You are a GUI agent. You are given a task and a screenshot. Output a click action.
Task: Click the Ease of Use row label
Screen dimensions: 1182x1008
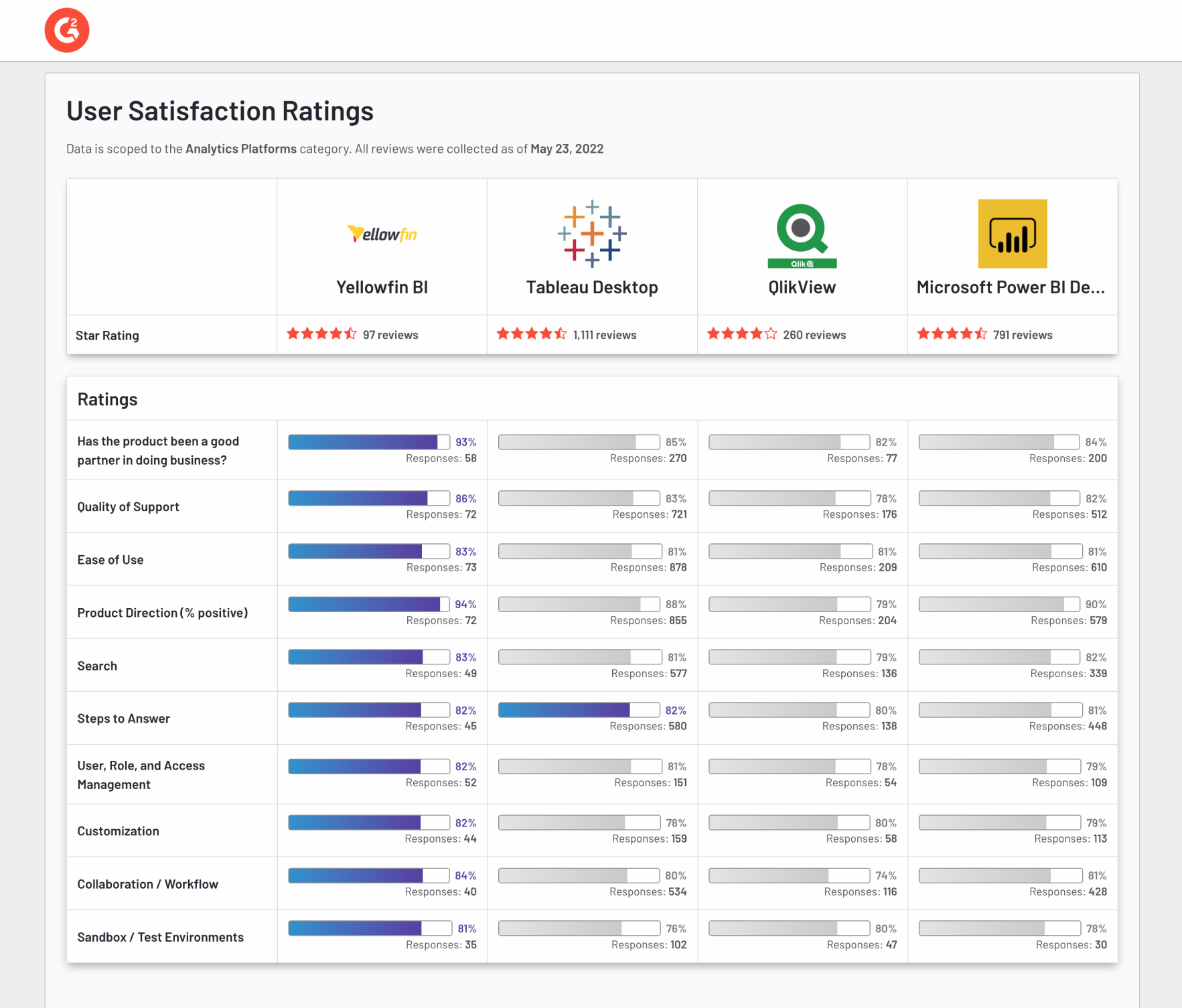coord(110,560)
